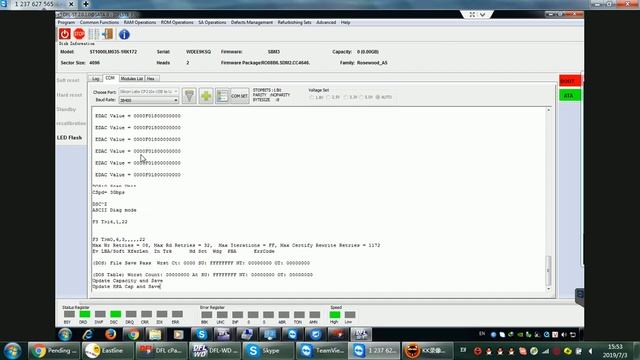This screenshot has width=640, height=360.
Task: Open DFL-WD in the local taskbar
Action: [x=214, y=351]
